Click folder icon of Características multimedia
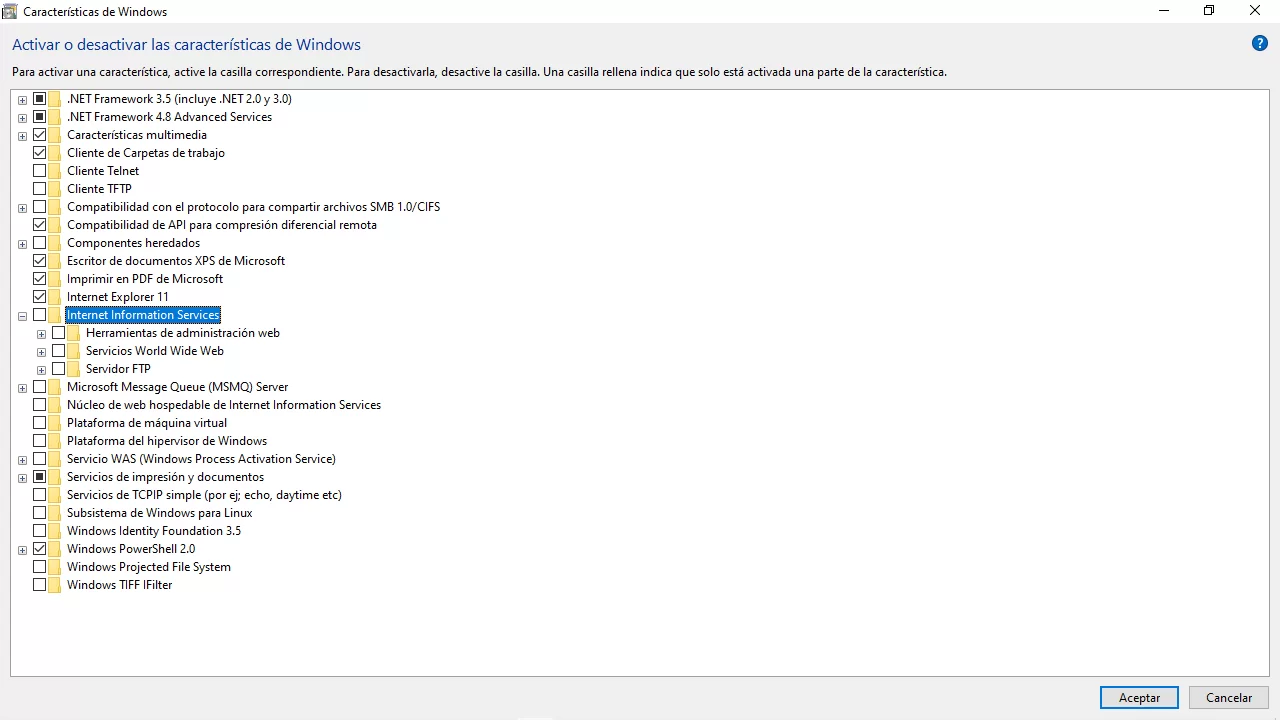 click(x=55, y=135)
